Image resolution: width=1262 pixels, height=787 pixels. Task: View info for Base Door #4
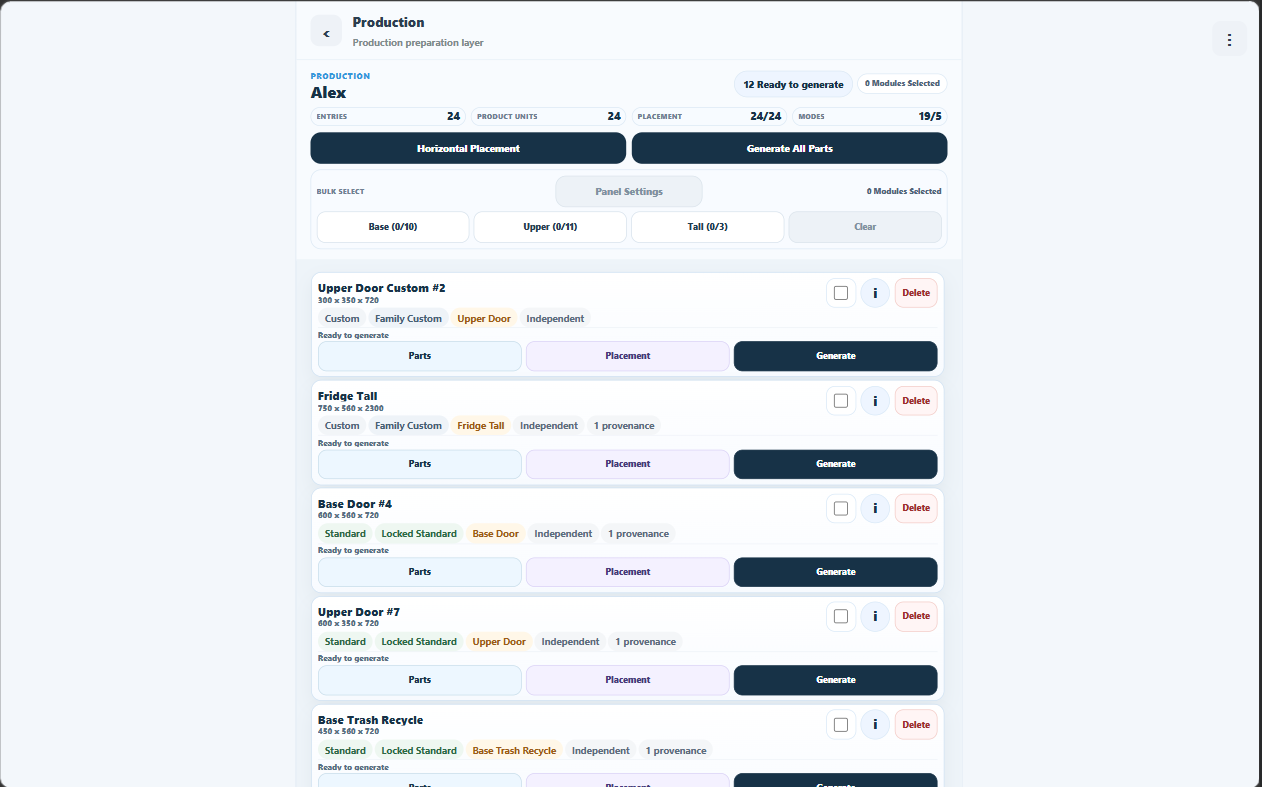coord(875,508)
